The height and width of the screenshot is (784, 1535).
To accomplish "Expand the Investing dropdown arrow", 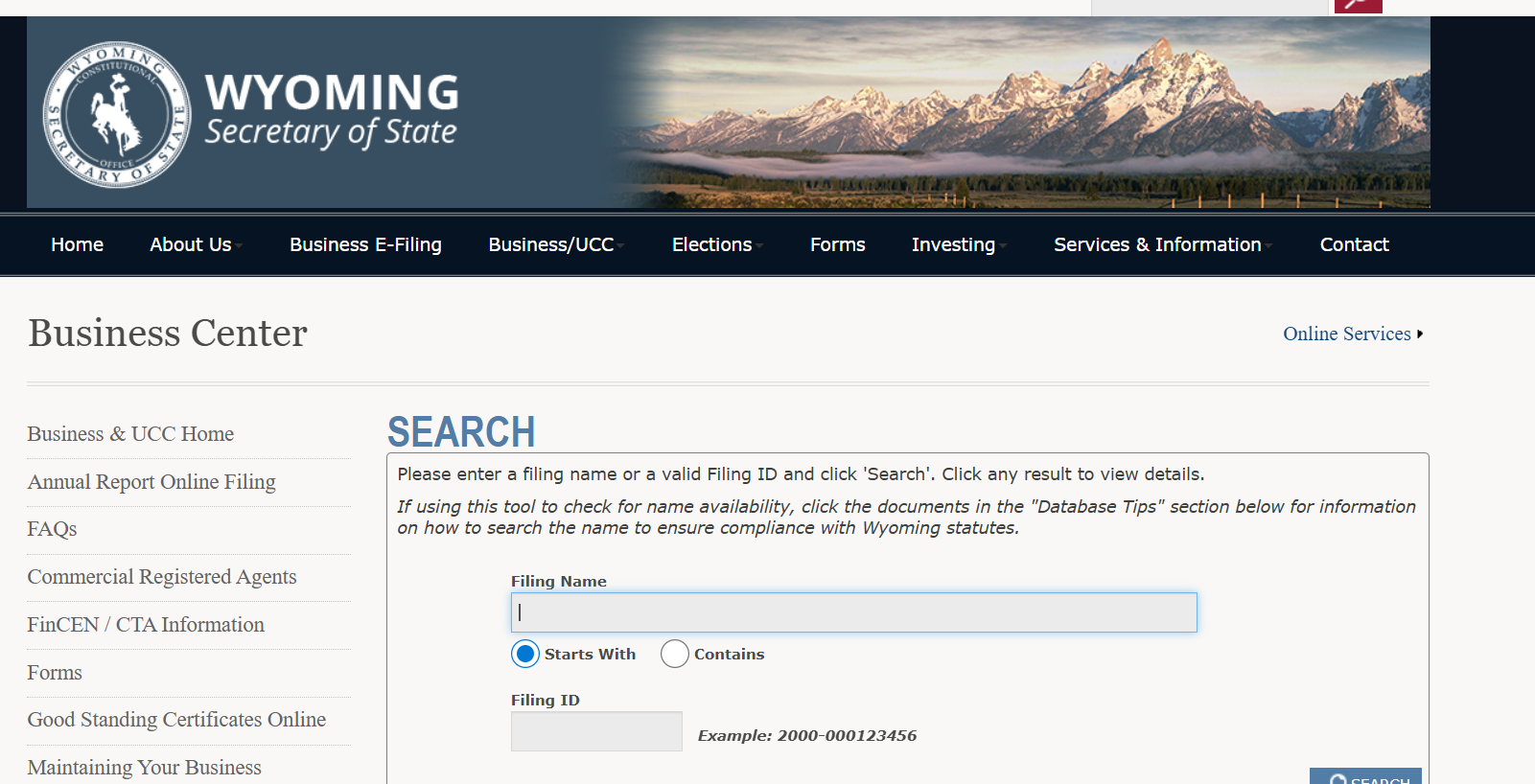I will [x=1003, y=245].
